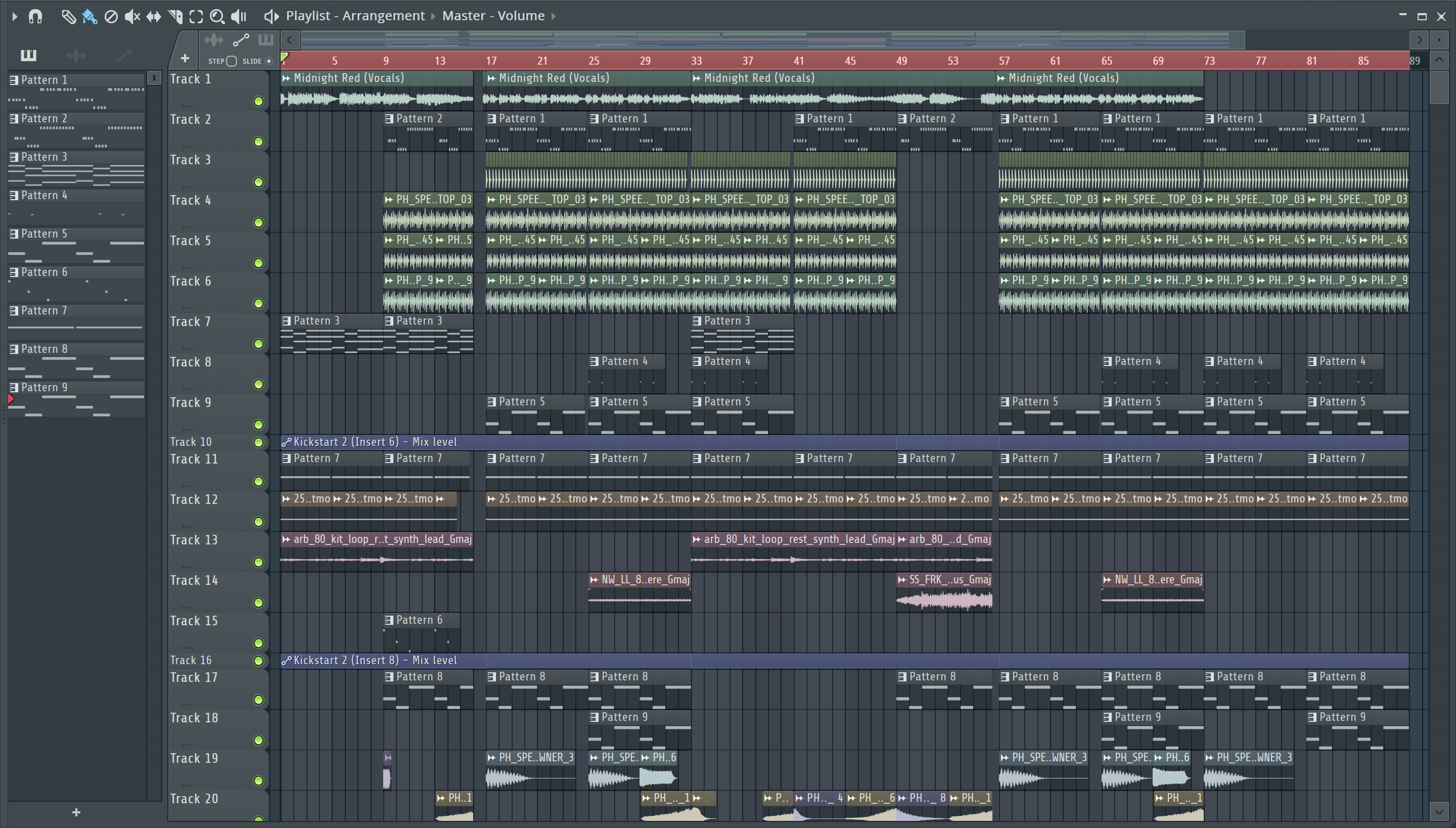Click the playlist overview minimap
This screenshot has height=828, width=1456.
click(x=772, y=40)
